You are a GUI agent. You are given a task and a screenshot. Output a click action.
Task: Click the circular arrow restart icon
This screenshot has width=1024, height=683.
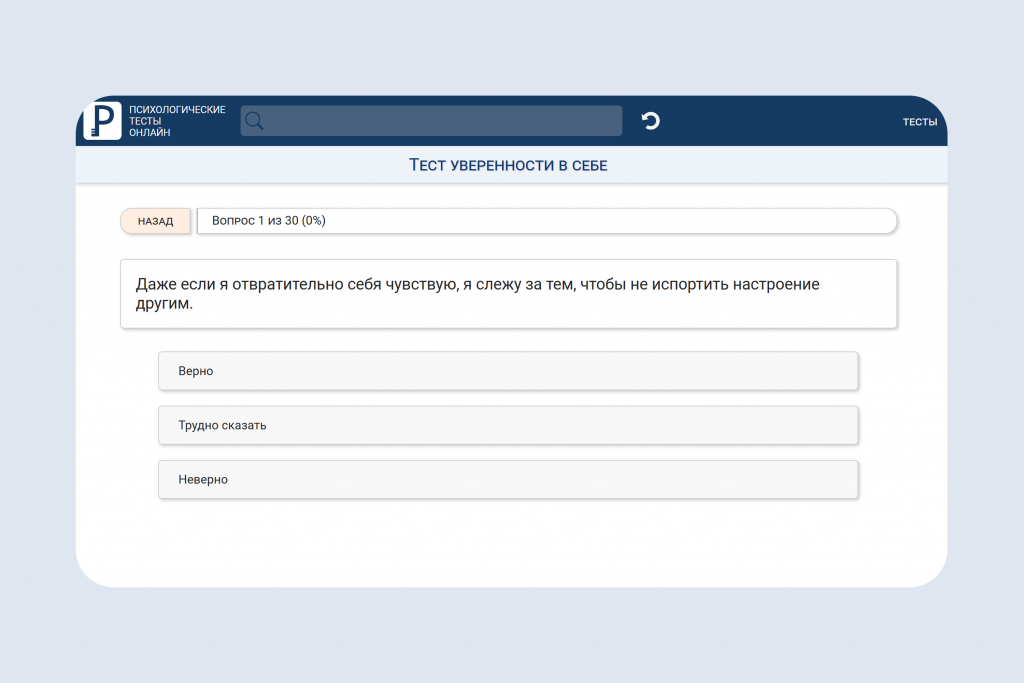[650, 121]
